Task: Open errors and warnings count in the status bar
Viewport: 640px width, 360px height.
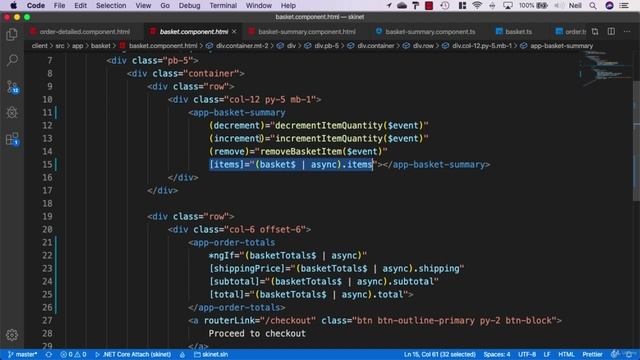Action: pos(73,354)
